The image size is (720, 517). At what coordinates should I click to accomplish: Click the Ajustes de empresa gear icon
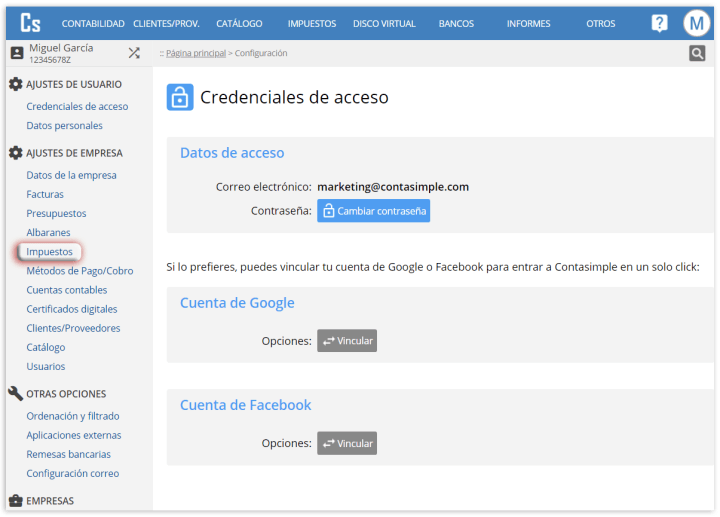tap(16, 153)
